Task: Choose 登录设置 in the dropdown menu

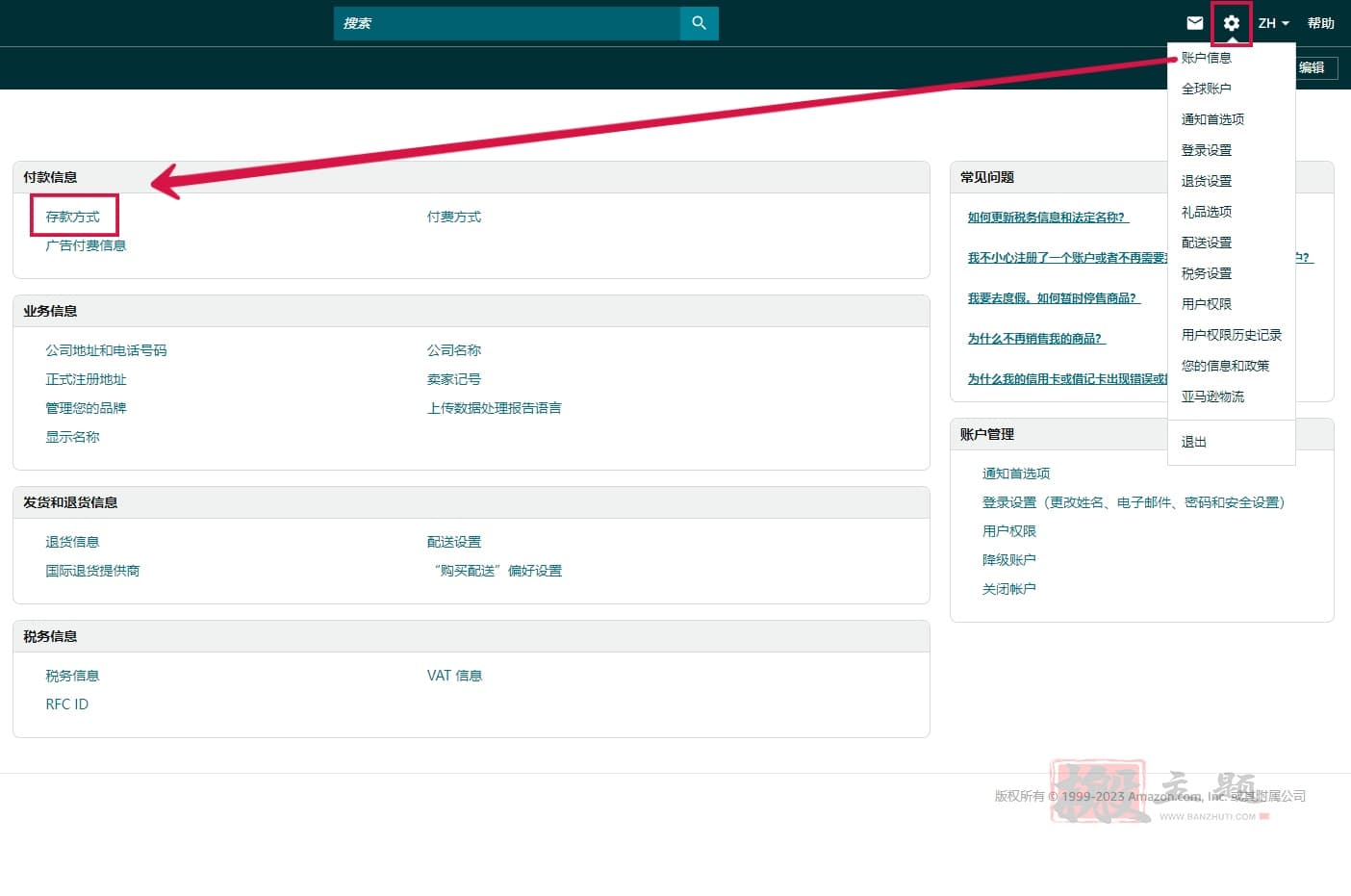Action: (x=1206, y=150)
